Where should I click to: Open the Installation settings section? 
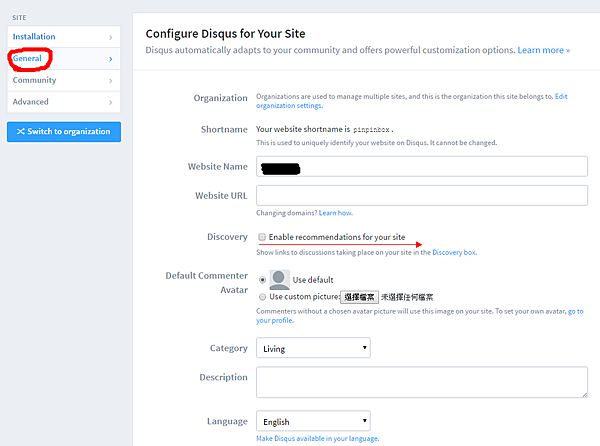coord(64,37)
